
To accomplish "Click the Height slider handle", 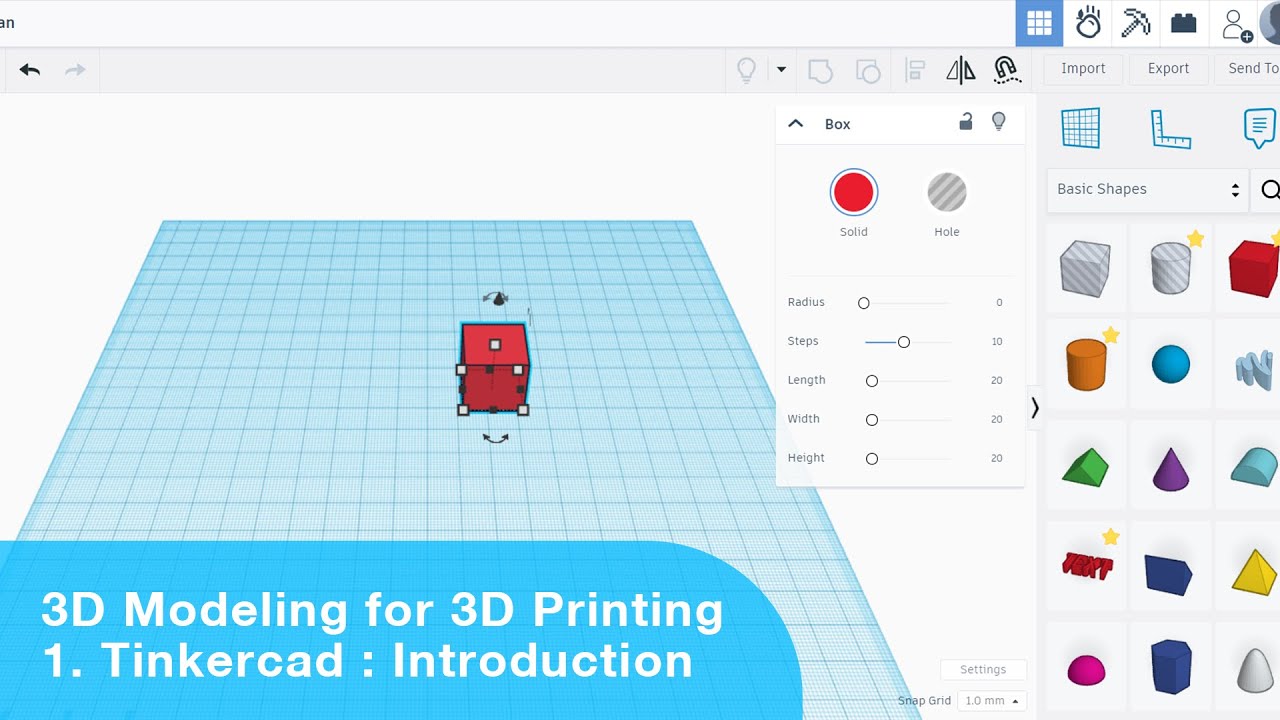I will click(x=872, y=459).
